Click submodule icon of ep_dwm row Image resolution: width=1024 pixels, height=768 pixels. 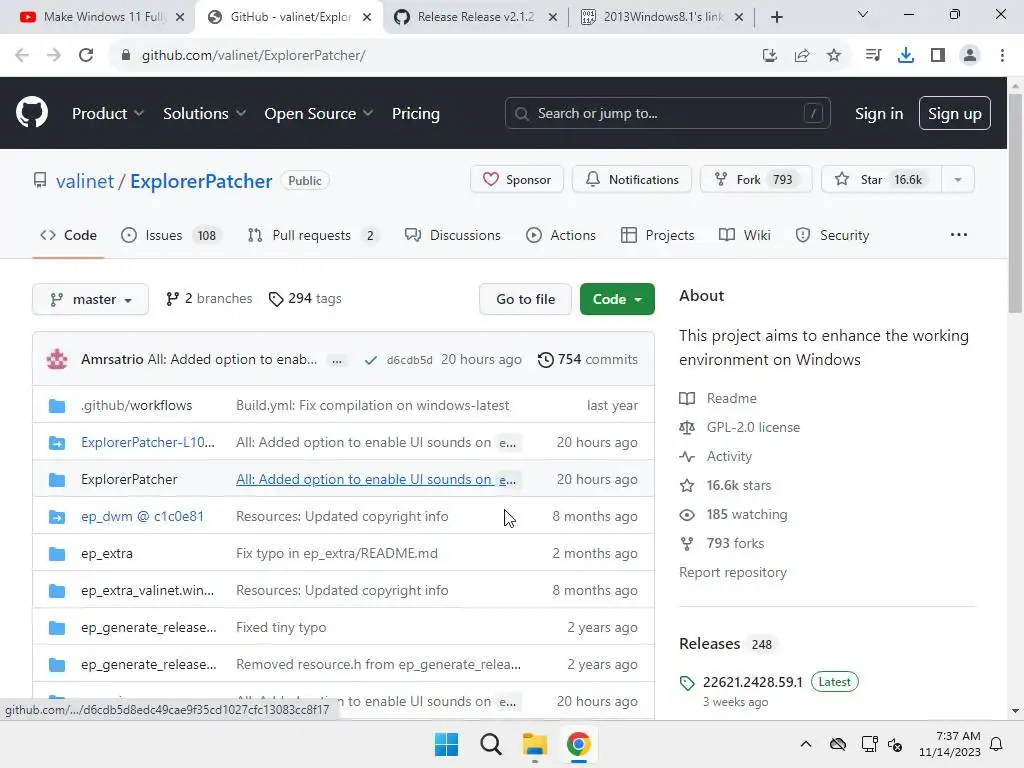pos(57,517)
